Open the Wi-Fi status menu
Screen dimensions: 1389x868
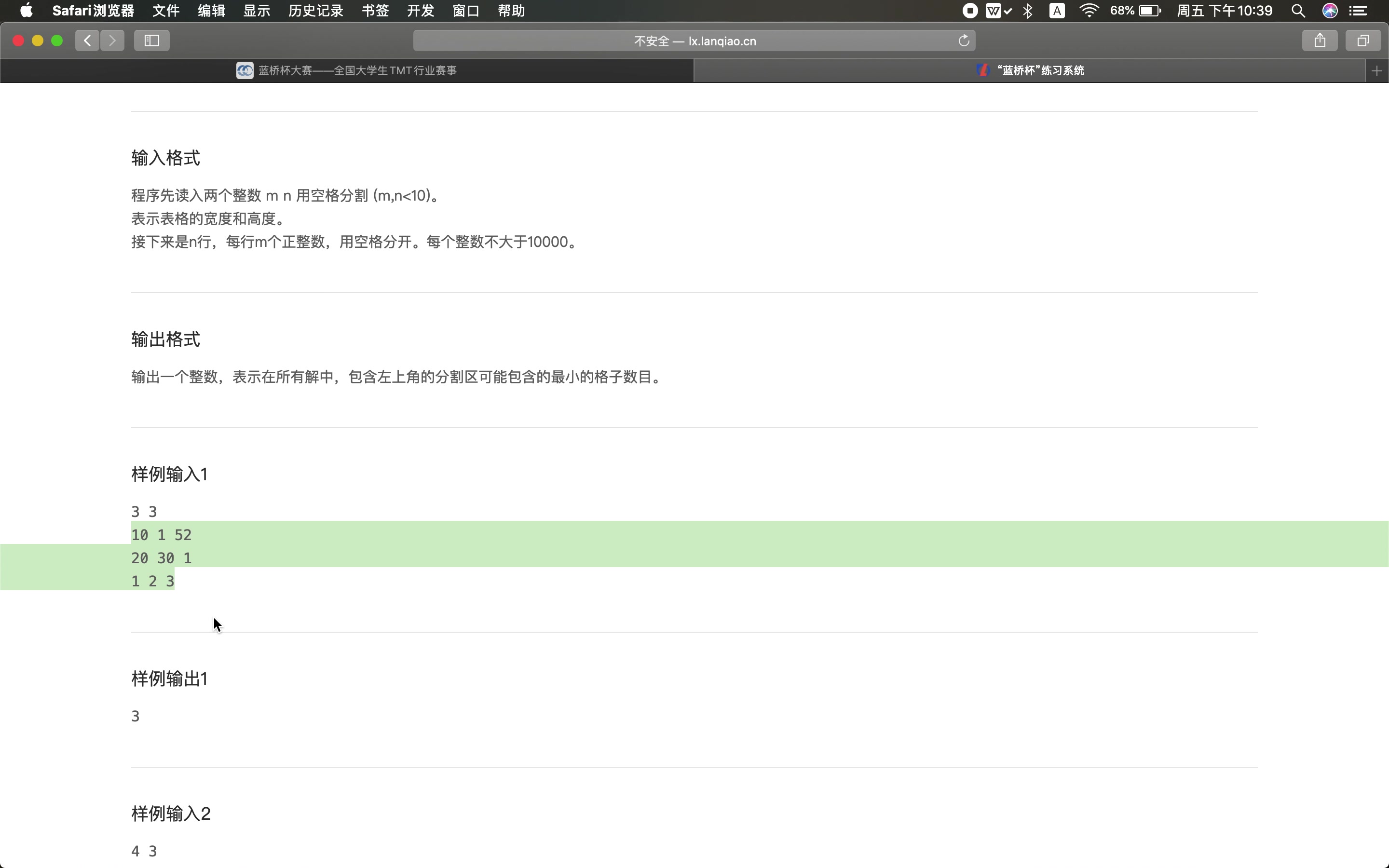[x=1089, y=10]
